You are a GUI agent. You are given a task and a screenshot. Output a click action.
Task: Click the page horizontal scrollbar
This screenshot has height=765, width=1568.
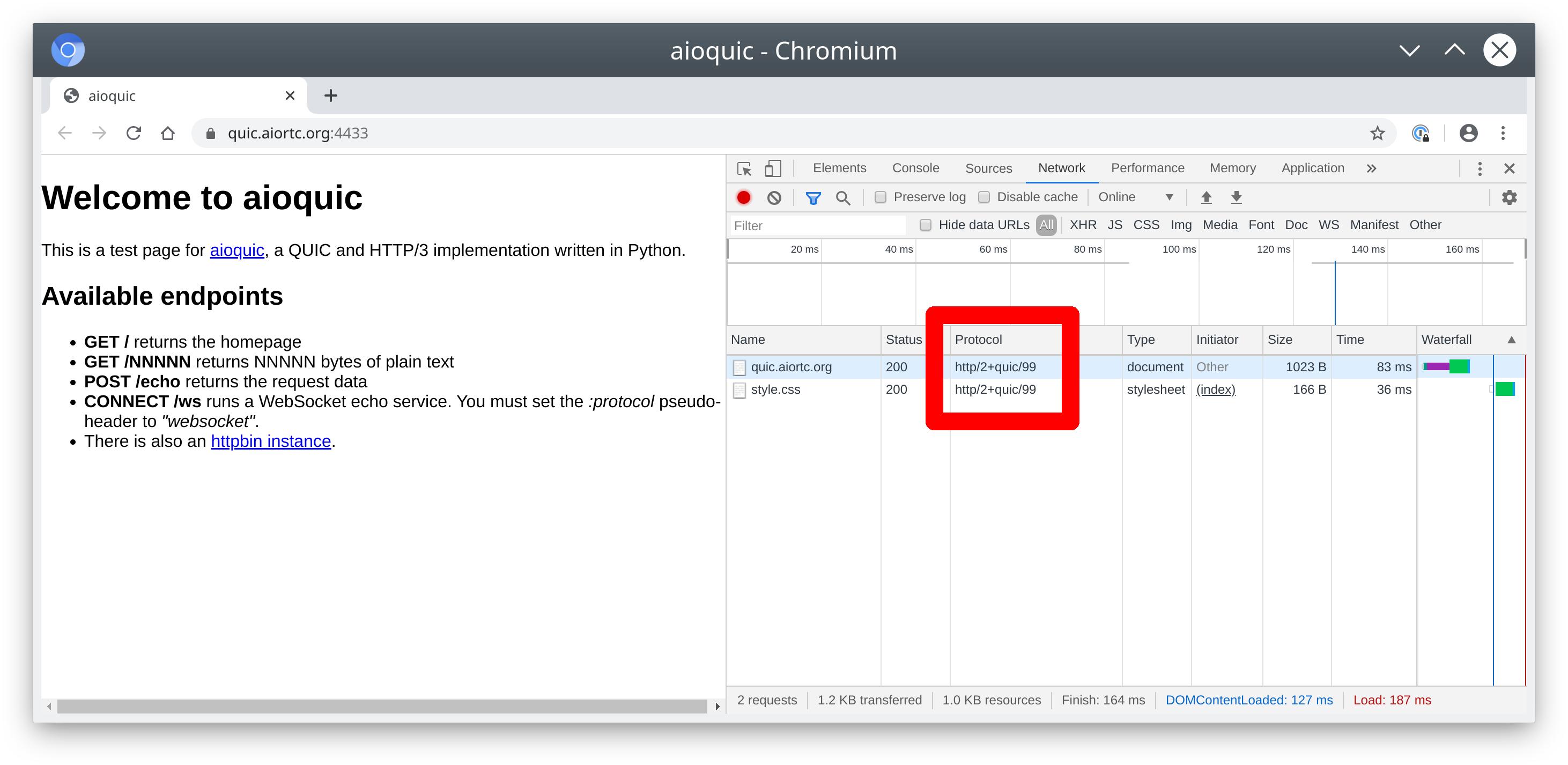point(382,707)
